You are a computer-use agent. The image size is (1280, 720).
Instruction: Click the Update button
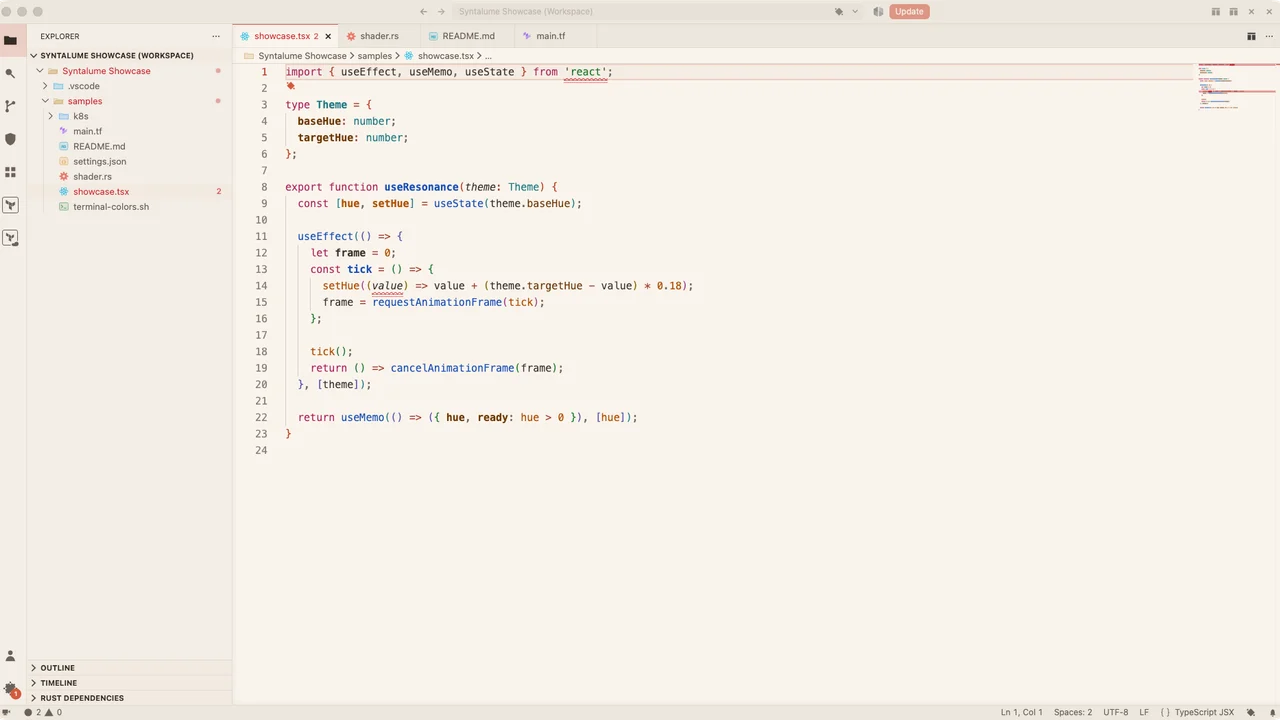pos(909,11)
